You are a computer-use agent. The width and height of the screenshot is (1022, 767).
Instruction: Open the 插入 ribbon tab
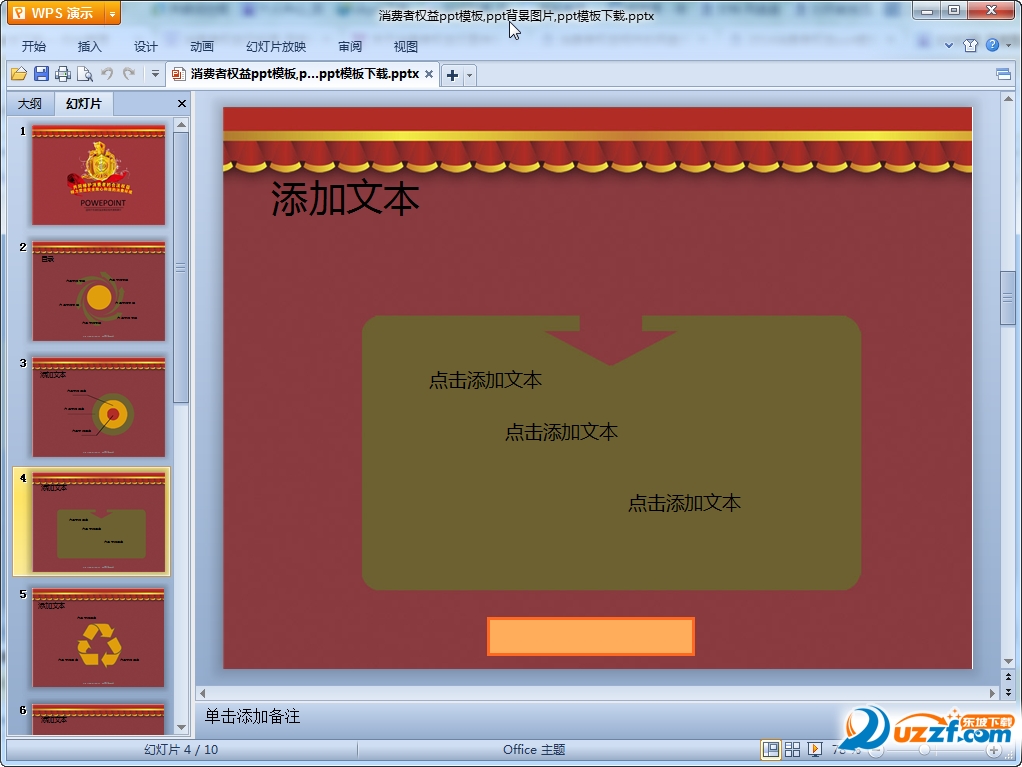90,46
